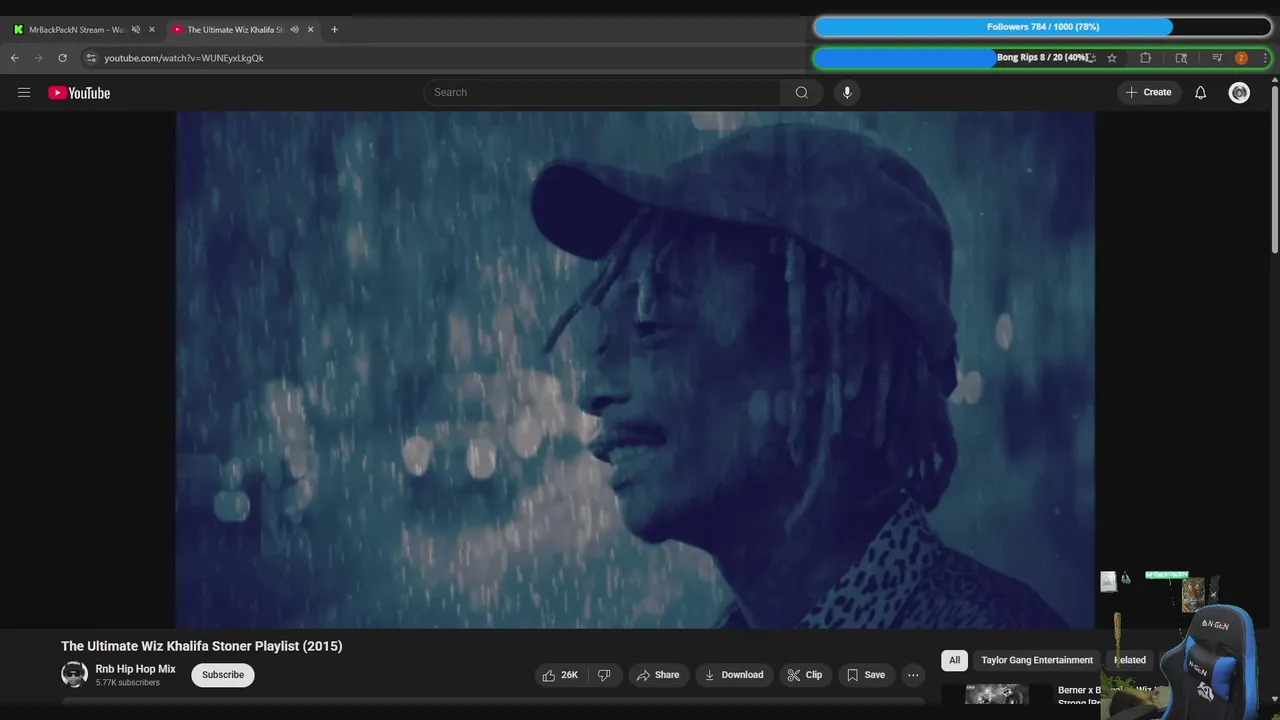The height and width of the screenshot is (720, 1280).
Task: Dislike the video with thumbs down
Action: [x=604, y=675]
